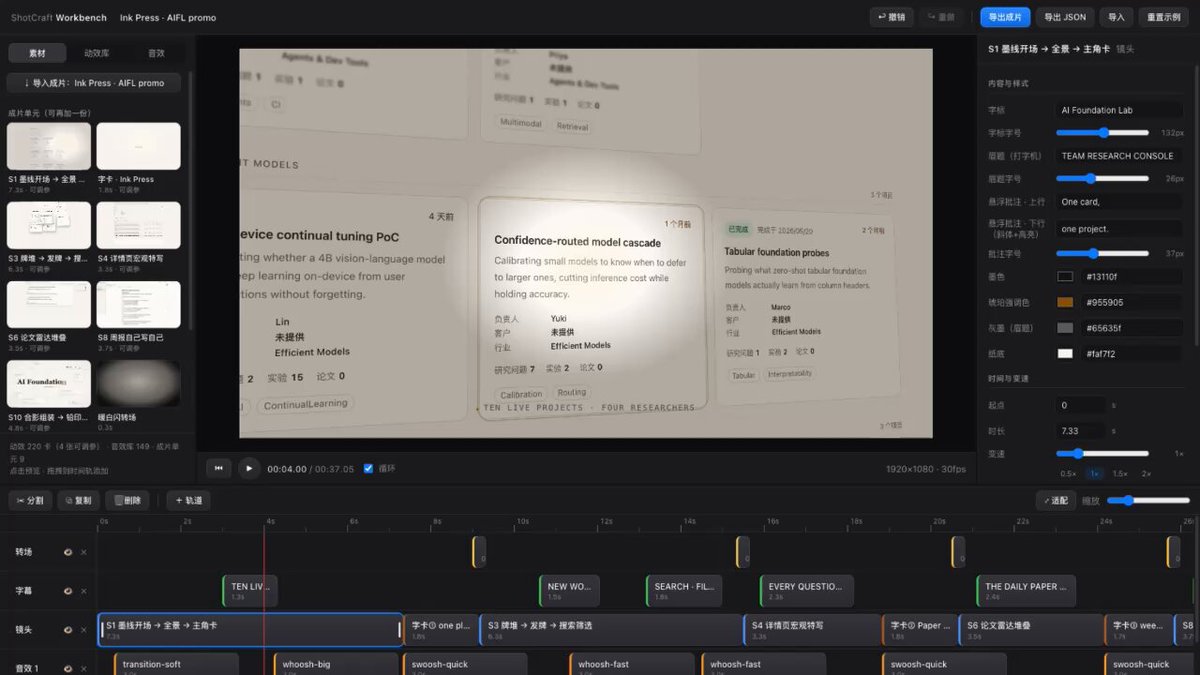Adjust the 眉题字号 slider
The width and height of the screenshot is (1200, 675).
click(x=1103, y=179)
